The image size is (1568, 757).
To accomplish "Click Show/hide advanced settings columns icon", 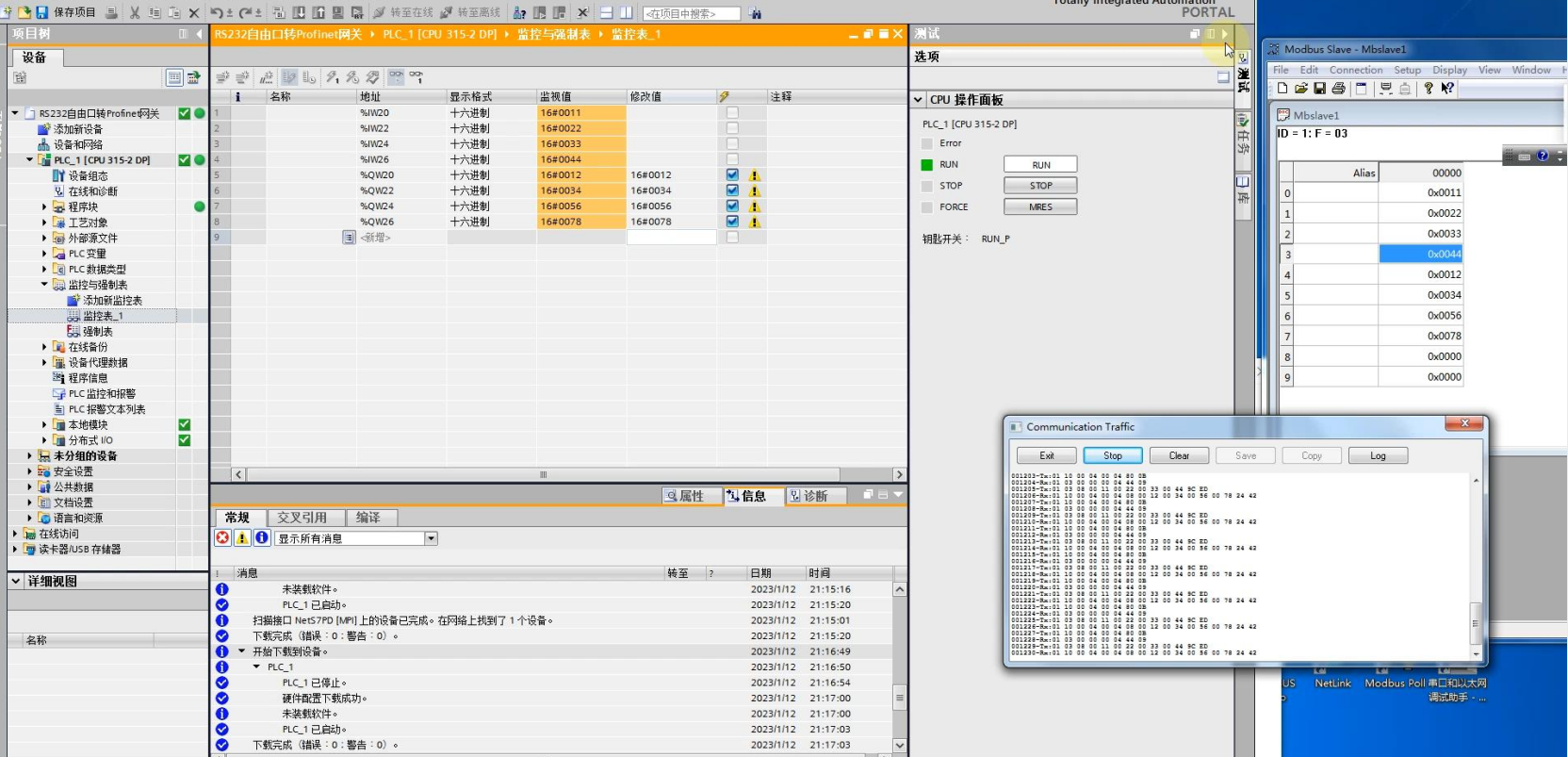I will coord(309,76).
